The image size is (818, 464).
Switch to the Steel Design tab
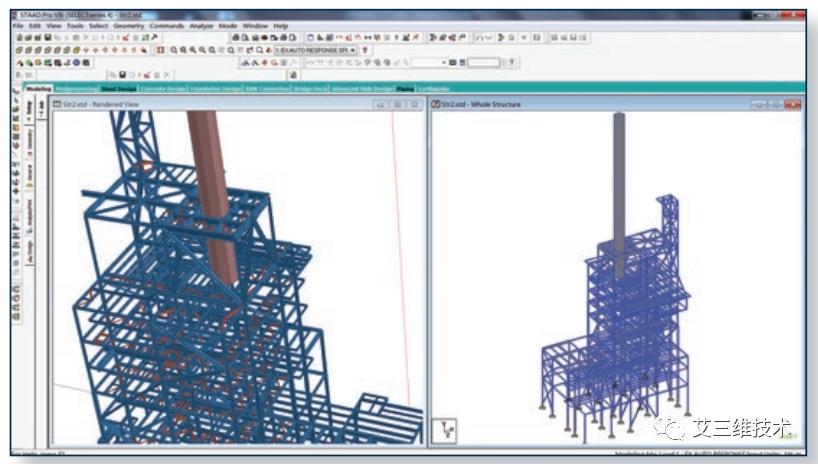click(119, 89)
